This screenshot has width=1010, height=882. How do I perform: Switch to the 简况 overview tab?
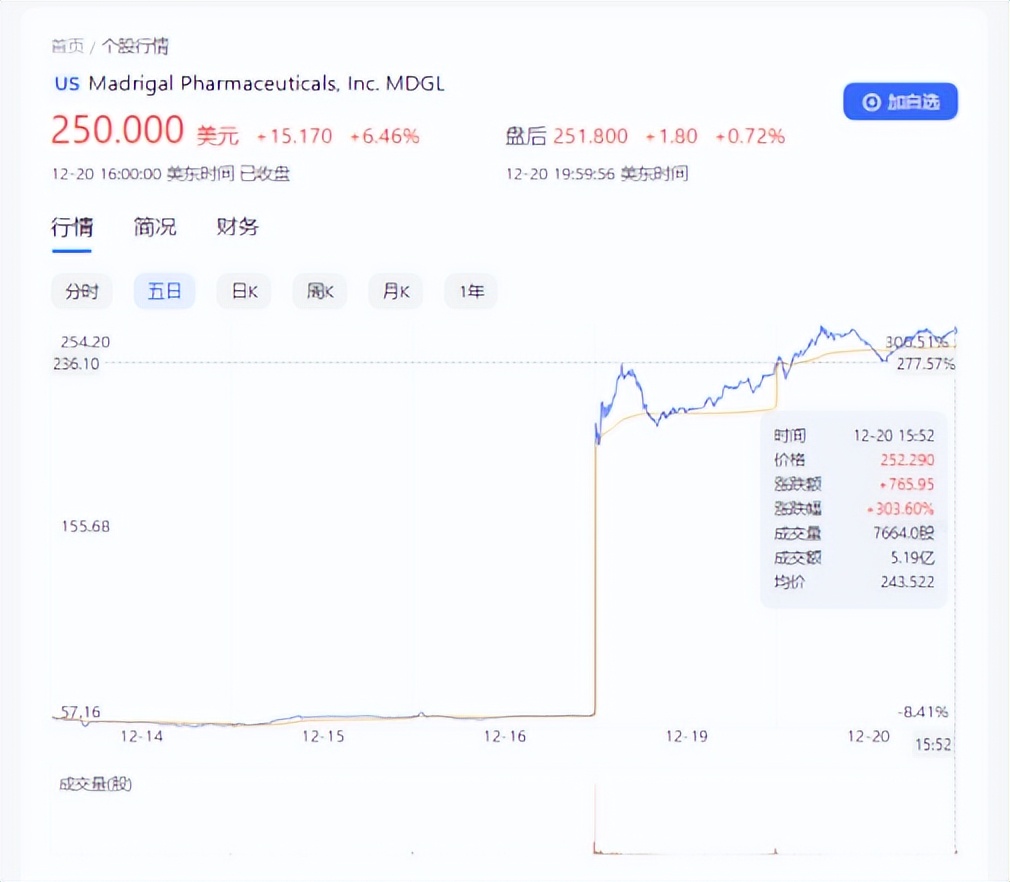coord(154,227)
